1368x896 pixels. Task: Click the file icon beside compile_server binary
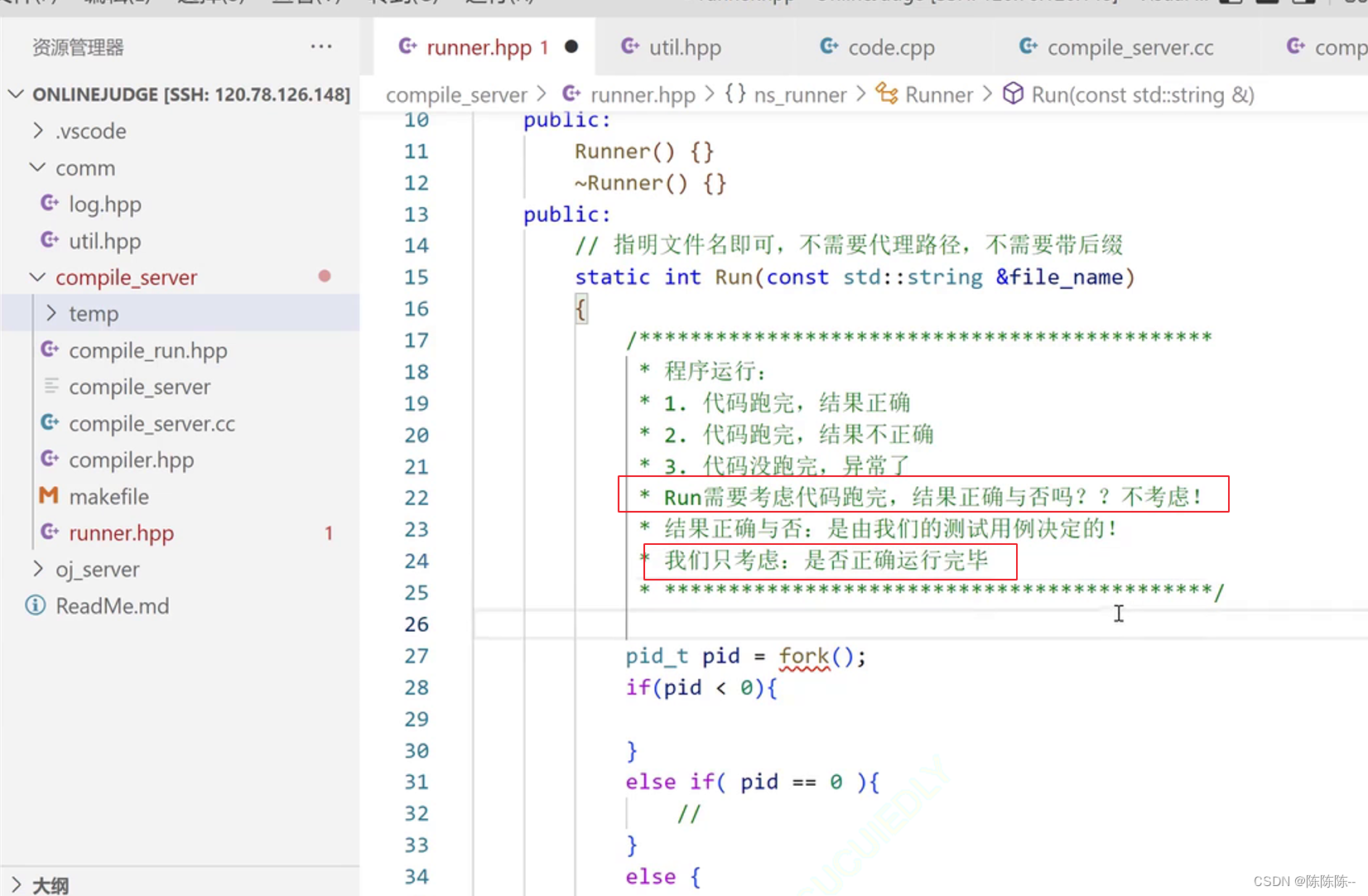[x=51, y=386]
